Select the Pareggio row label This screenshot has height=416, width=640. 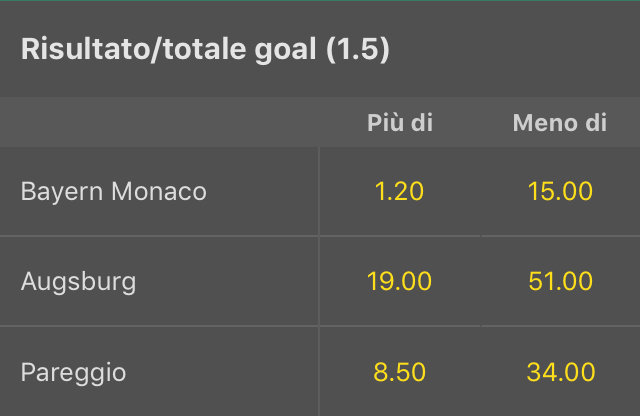click(74, 373)
